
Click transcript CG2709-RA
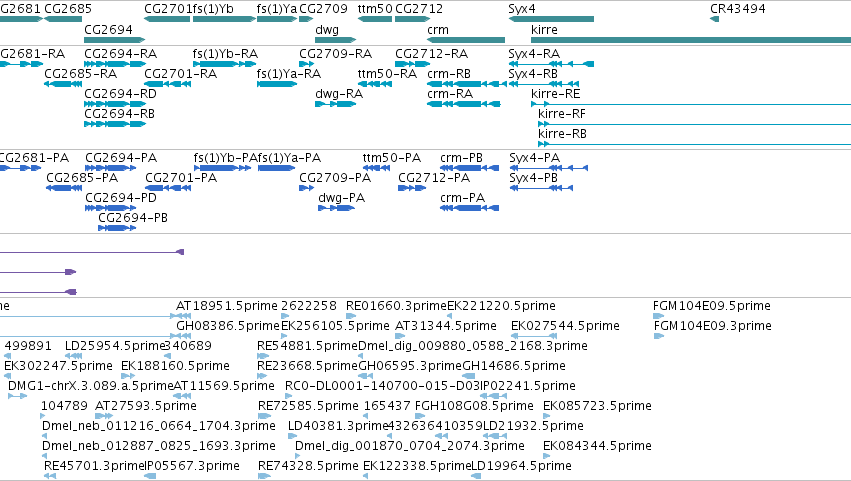(x=335, y=54)
